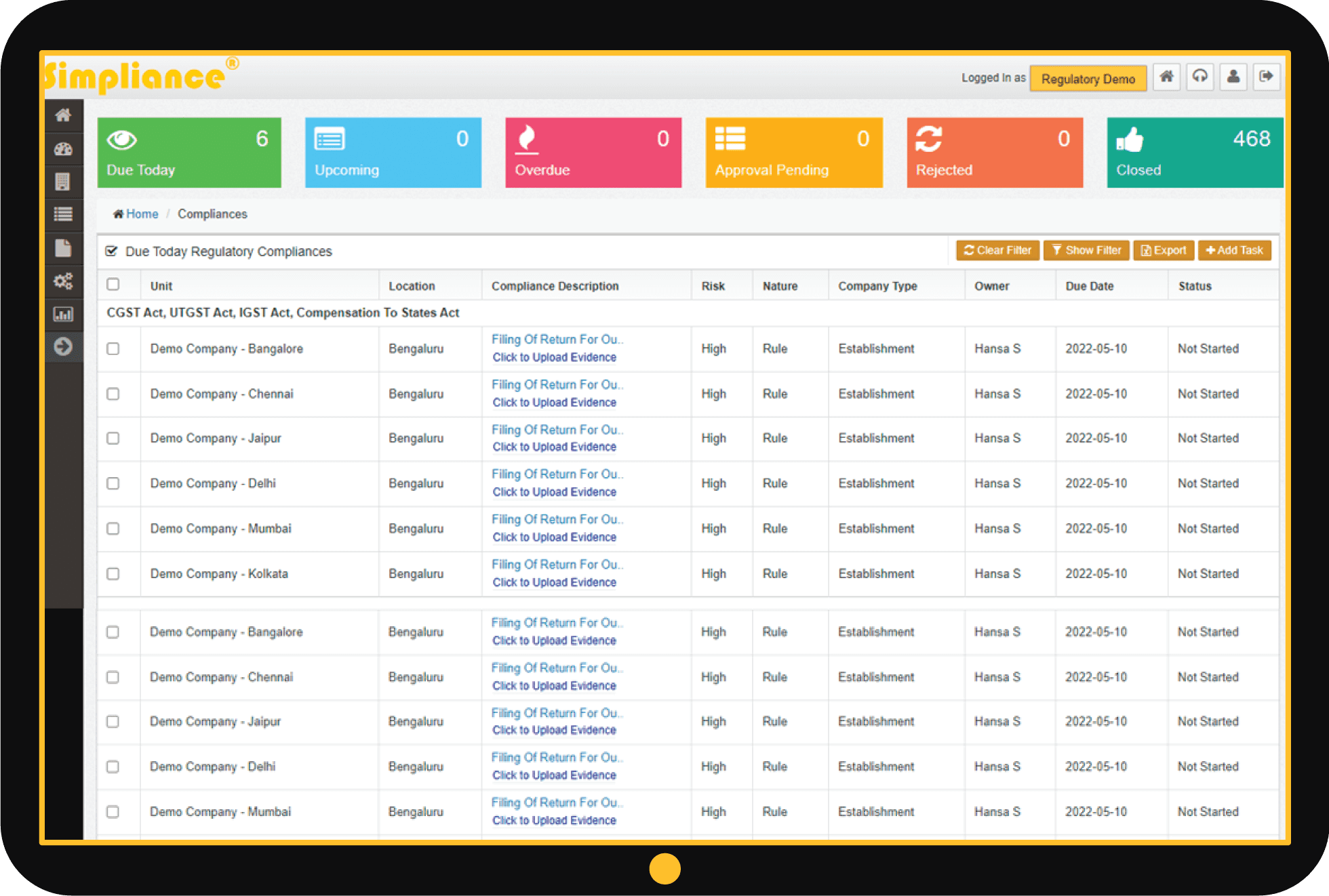Open the Closed tile showing 468

coord(1195,152)
